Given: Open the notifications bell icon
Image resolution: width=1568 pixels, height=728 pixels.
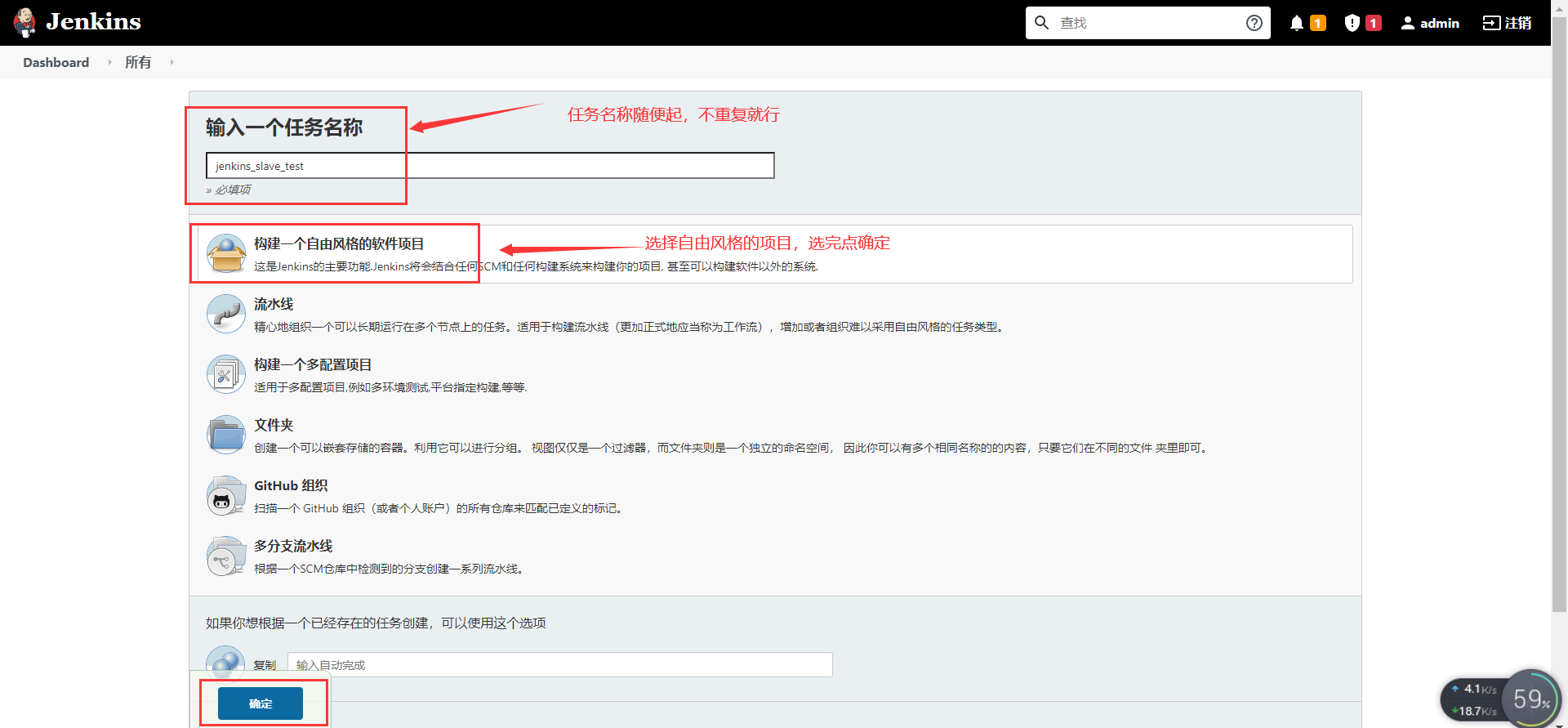Looking at the screenshot, I should click(1297, 23).
